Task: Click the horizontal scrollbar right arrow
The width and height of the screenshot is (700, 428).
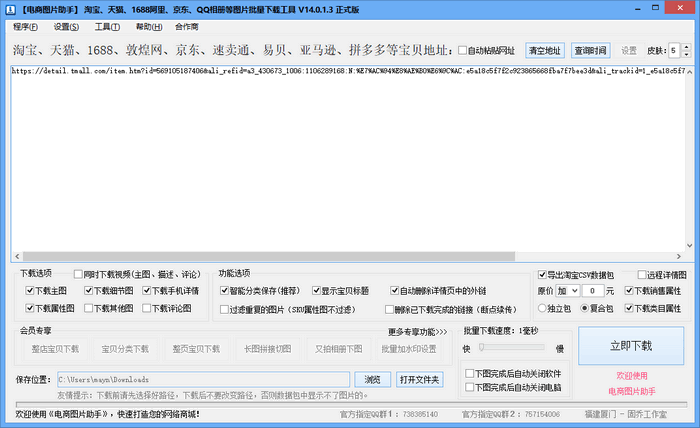Action: coord(679,257)
